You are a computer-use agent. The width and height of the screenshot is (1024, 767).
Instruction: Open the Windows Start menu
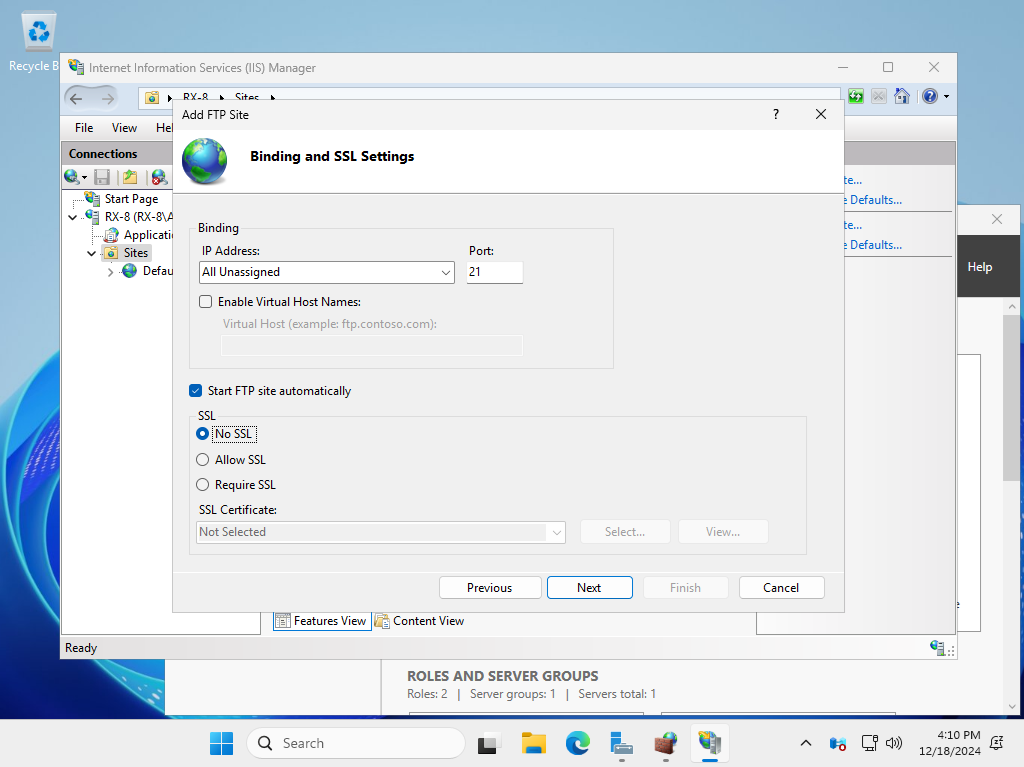221,743
